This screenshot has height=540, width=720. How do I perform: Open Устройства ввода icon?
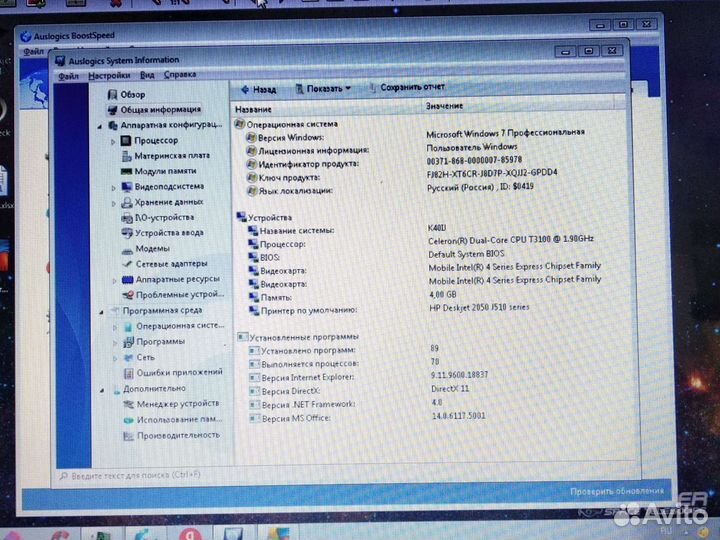coord(128,233)
